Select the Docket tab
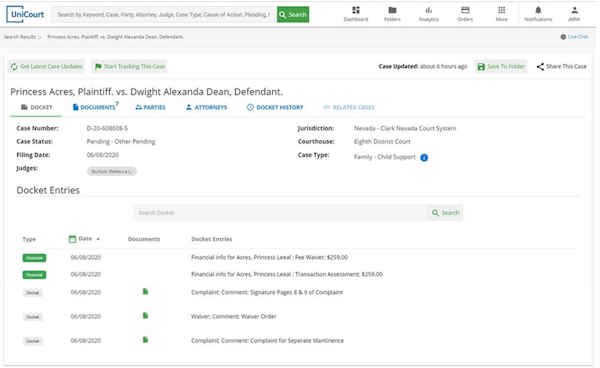Screen dimensions: 600x368 click(36, 107)
